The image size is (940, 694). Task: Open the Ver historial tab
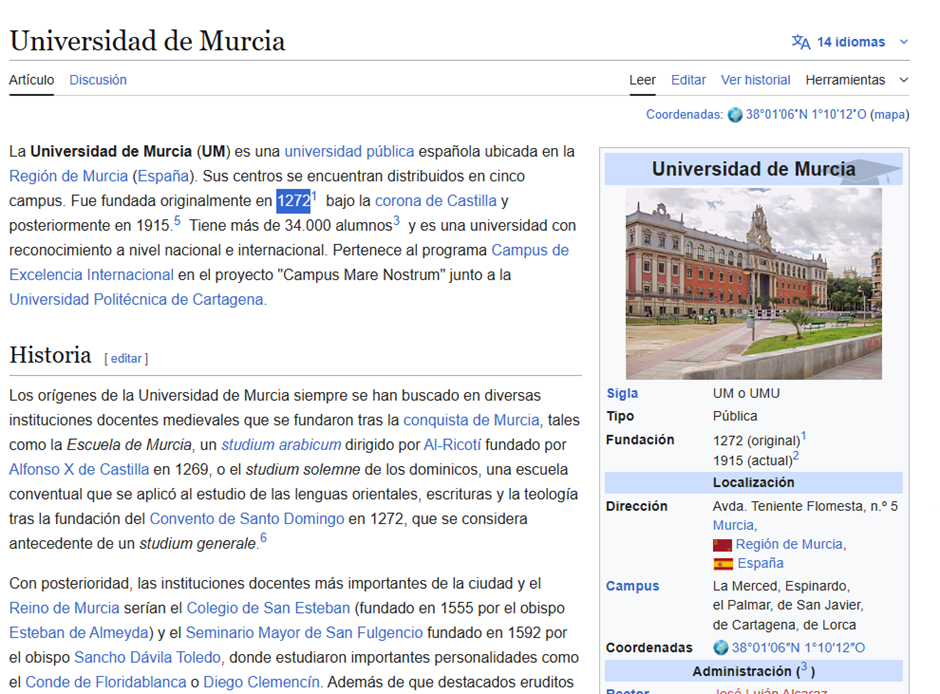pos(755,80)
